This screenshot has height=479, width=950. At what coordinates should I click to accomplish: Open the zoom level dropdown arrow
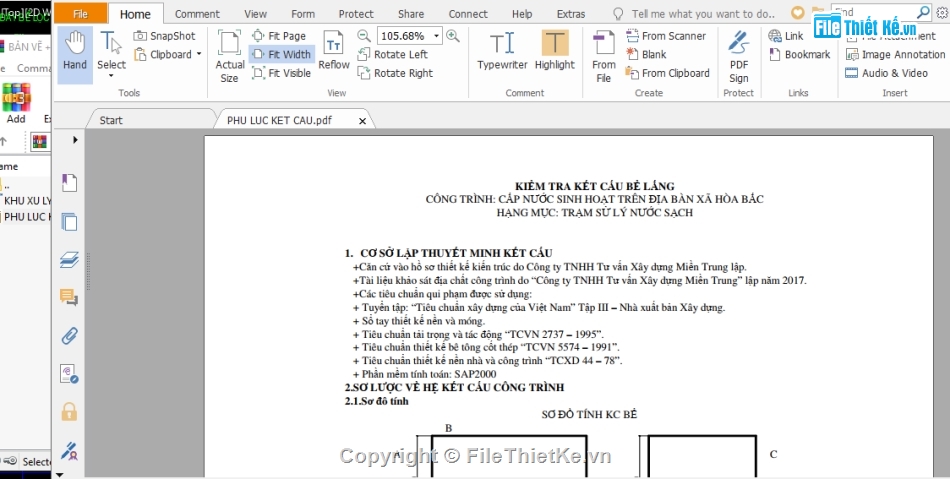[436, 36]
